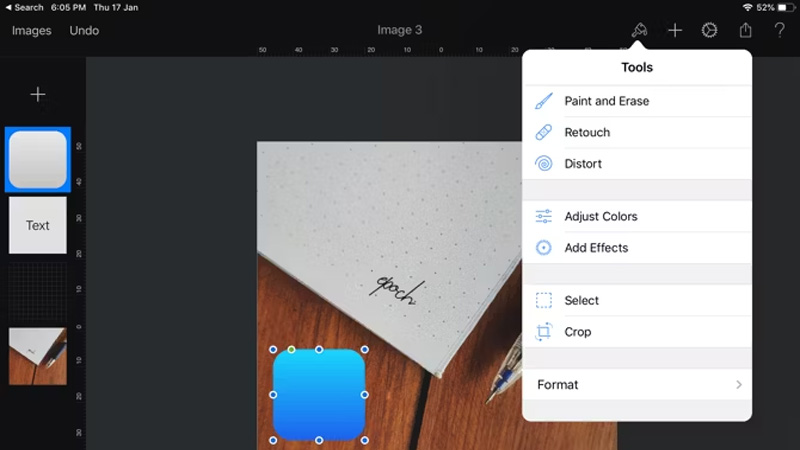Screen dimensions: 800x450
Task: Choose Add Effects from Tools menu
Action: point(637,247)
